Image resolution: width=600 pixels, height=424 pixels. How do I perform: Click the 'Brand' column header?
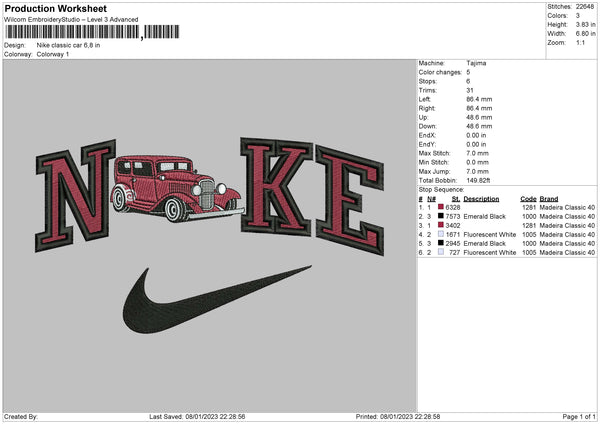tap(549, 199)
